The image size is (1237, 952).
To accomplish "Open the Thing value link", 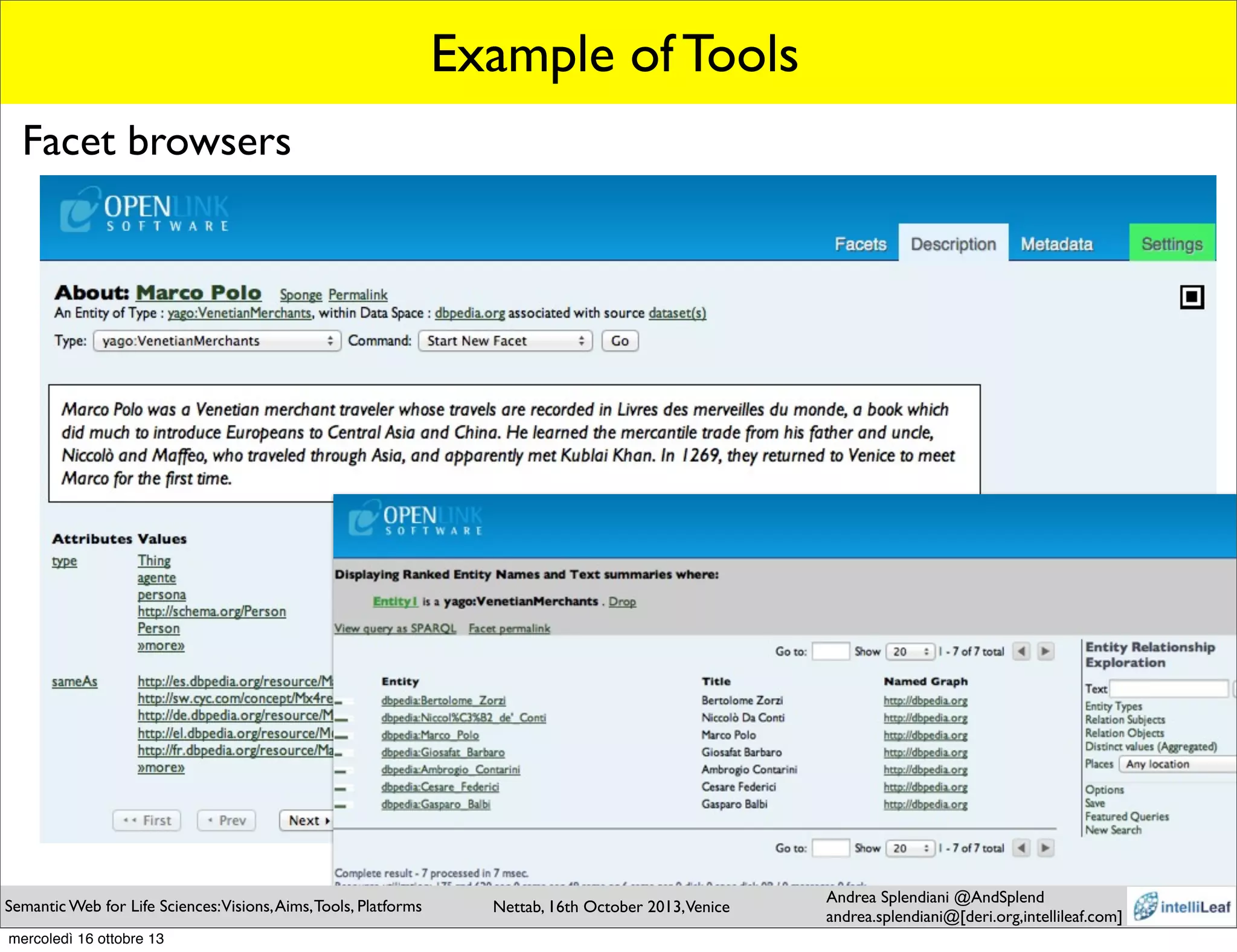I will click(x=154, y=561).
